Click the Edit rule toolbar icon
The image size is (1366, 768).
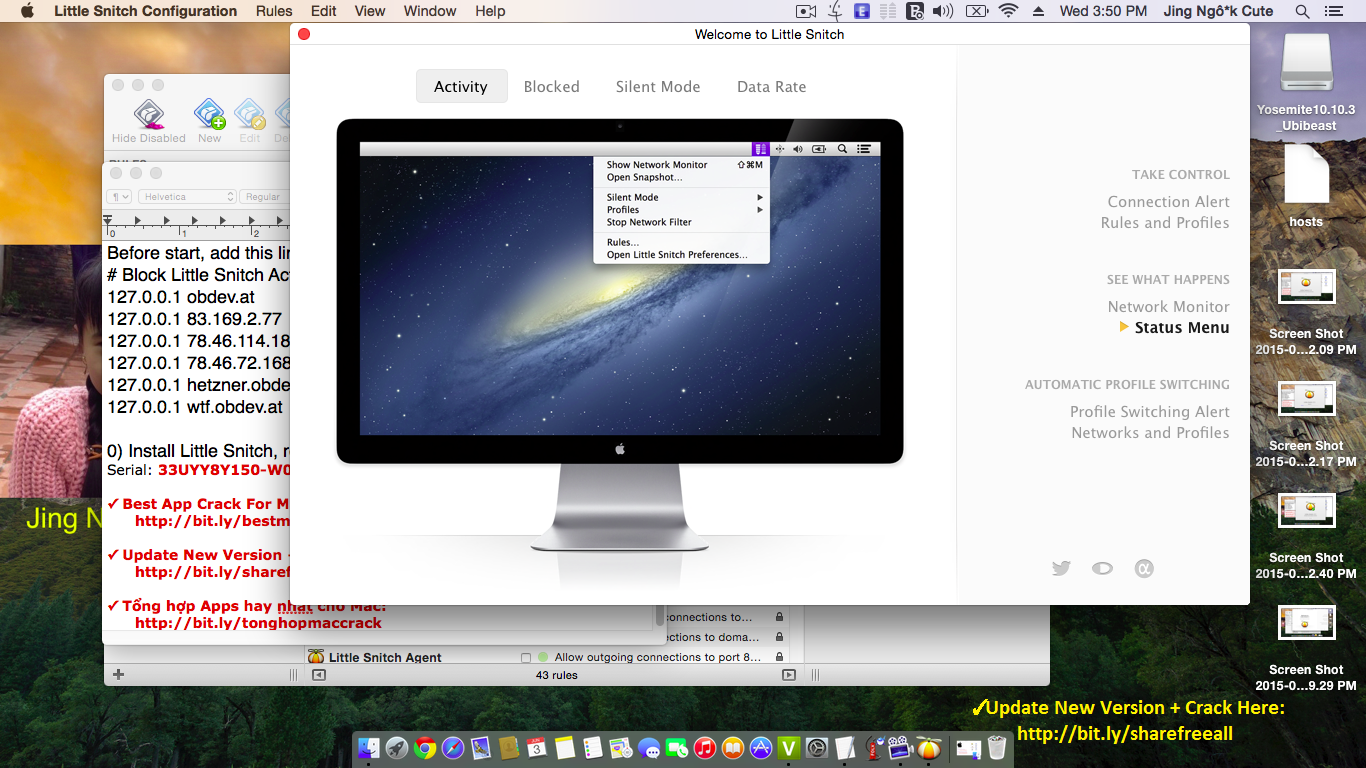coord(249,114)
